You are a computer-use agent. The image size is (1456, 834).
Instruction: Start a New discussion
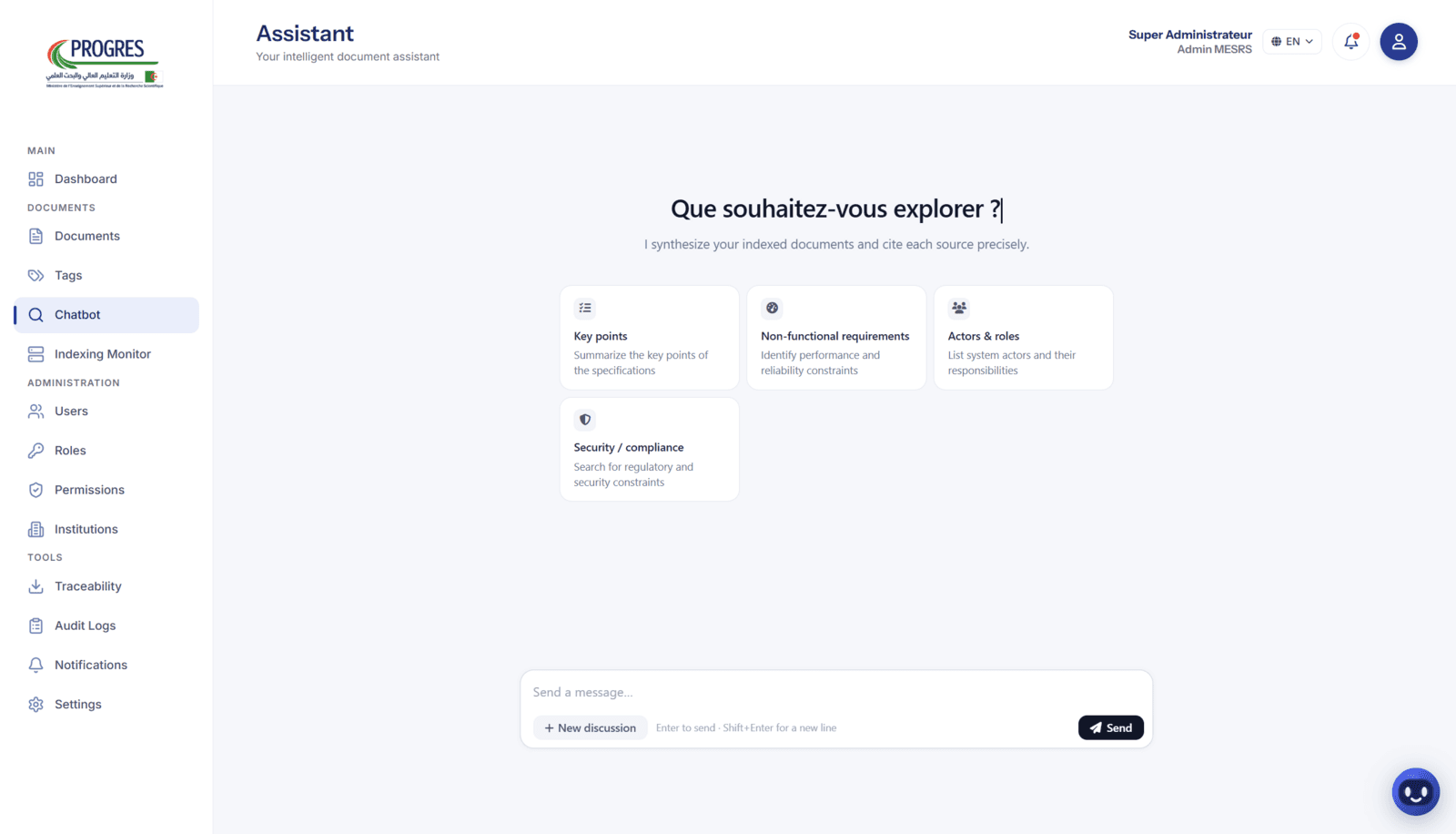(x=591, y=728)
